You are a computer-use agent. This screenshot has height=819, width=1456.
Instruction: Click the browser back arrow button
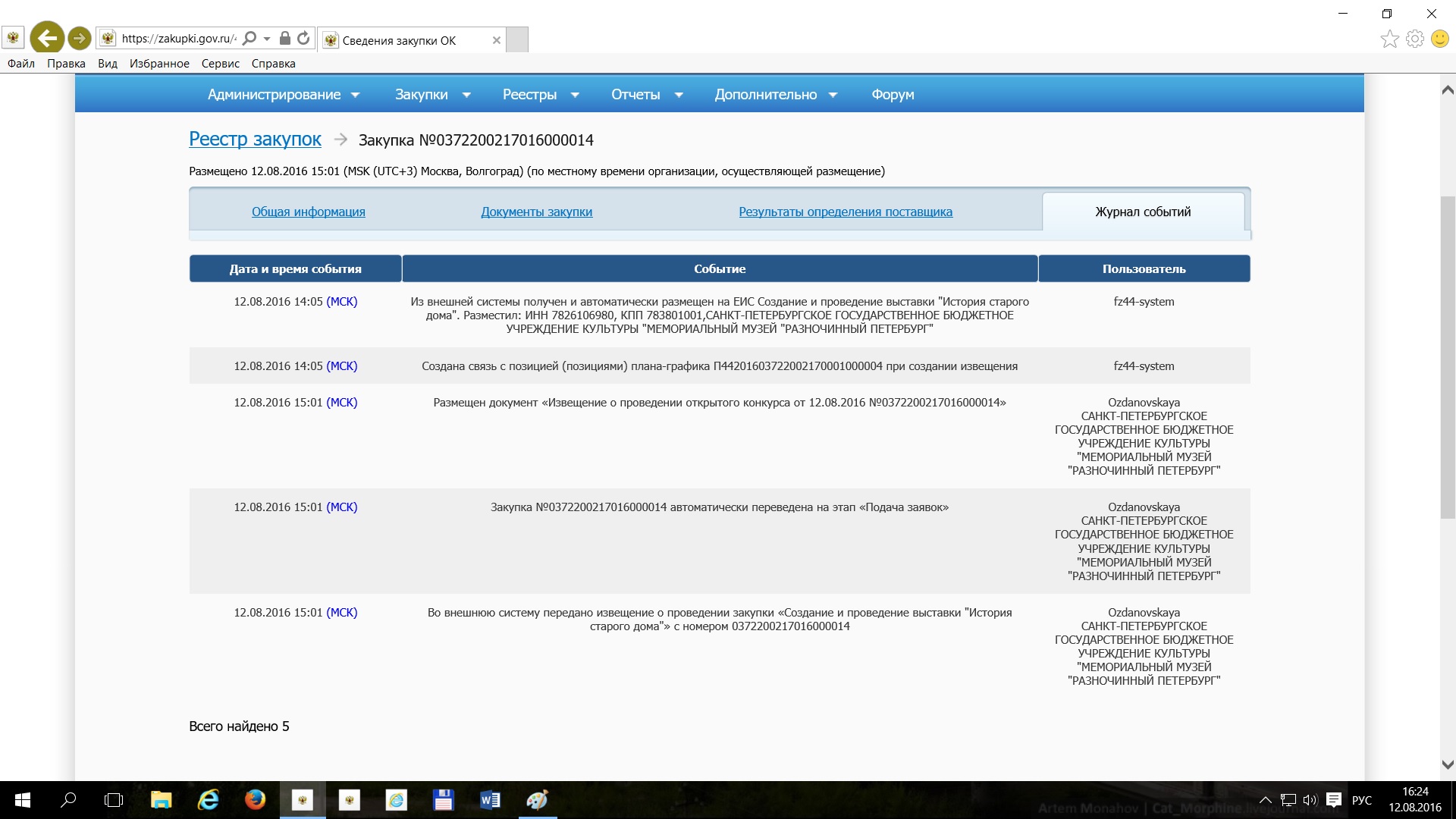(47, 38)
